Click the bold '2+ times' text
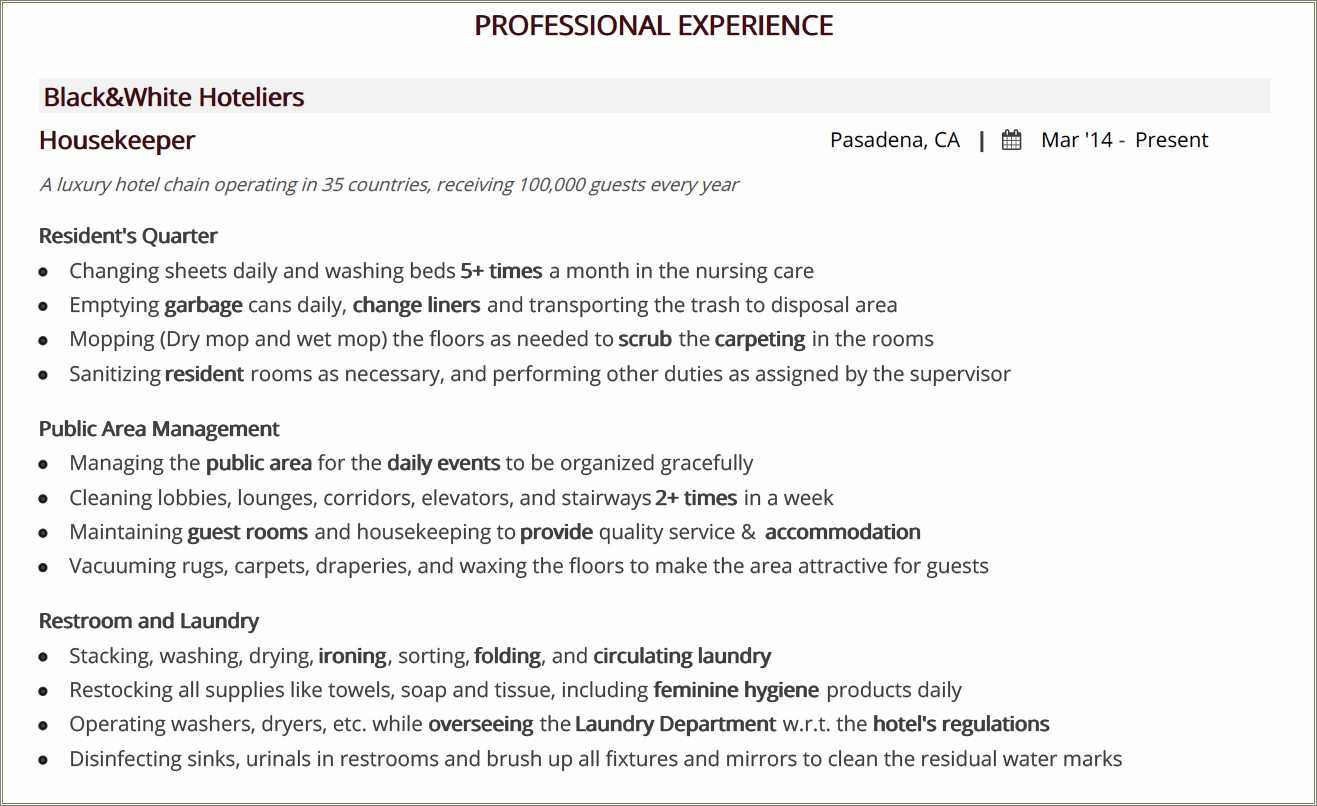 pos(696,498)
